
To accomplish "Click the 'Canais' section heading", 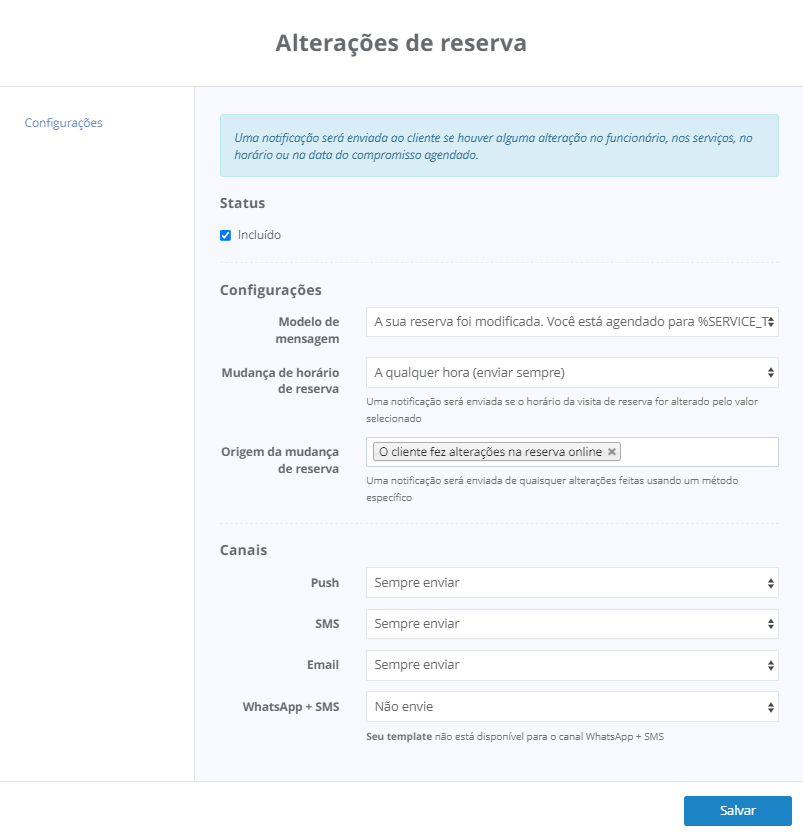I will click(244, 550).
